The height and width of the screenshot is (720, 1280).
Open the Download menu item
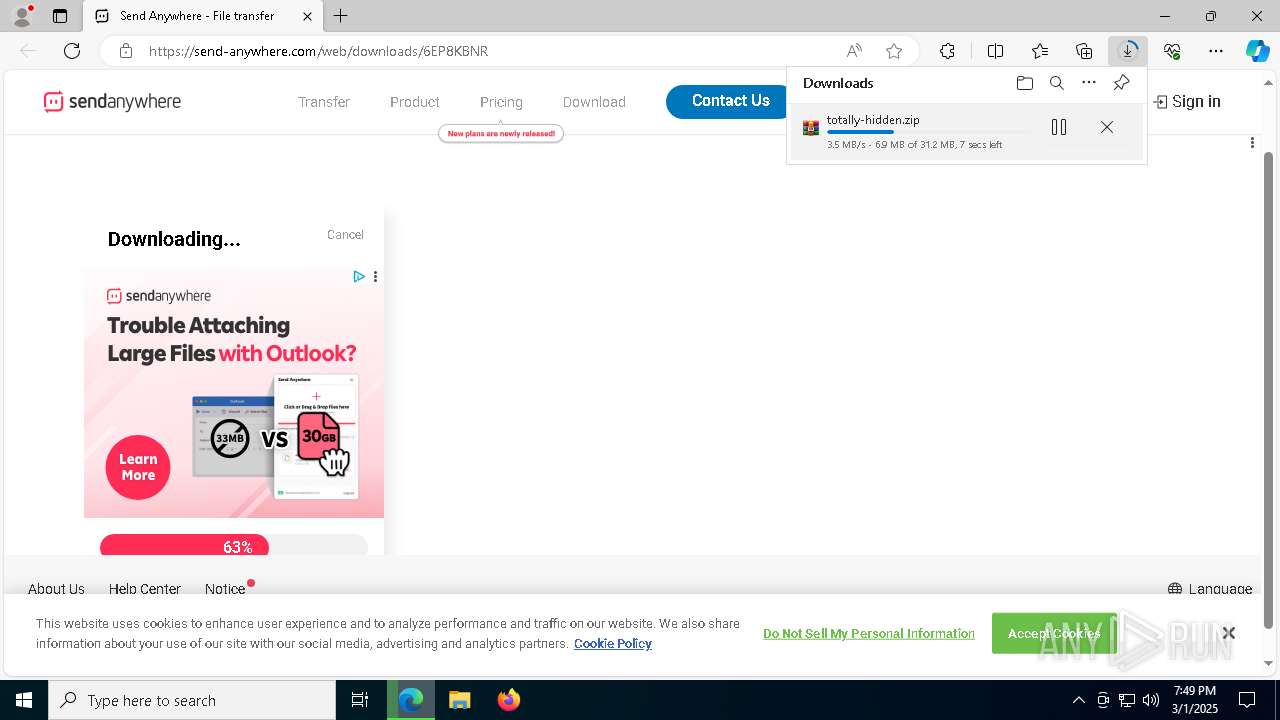click(594, 102)
